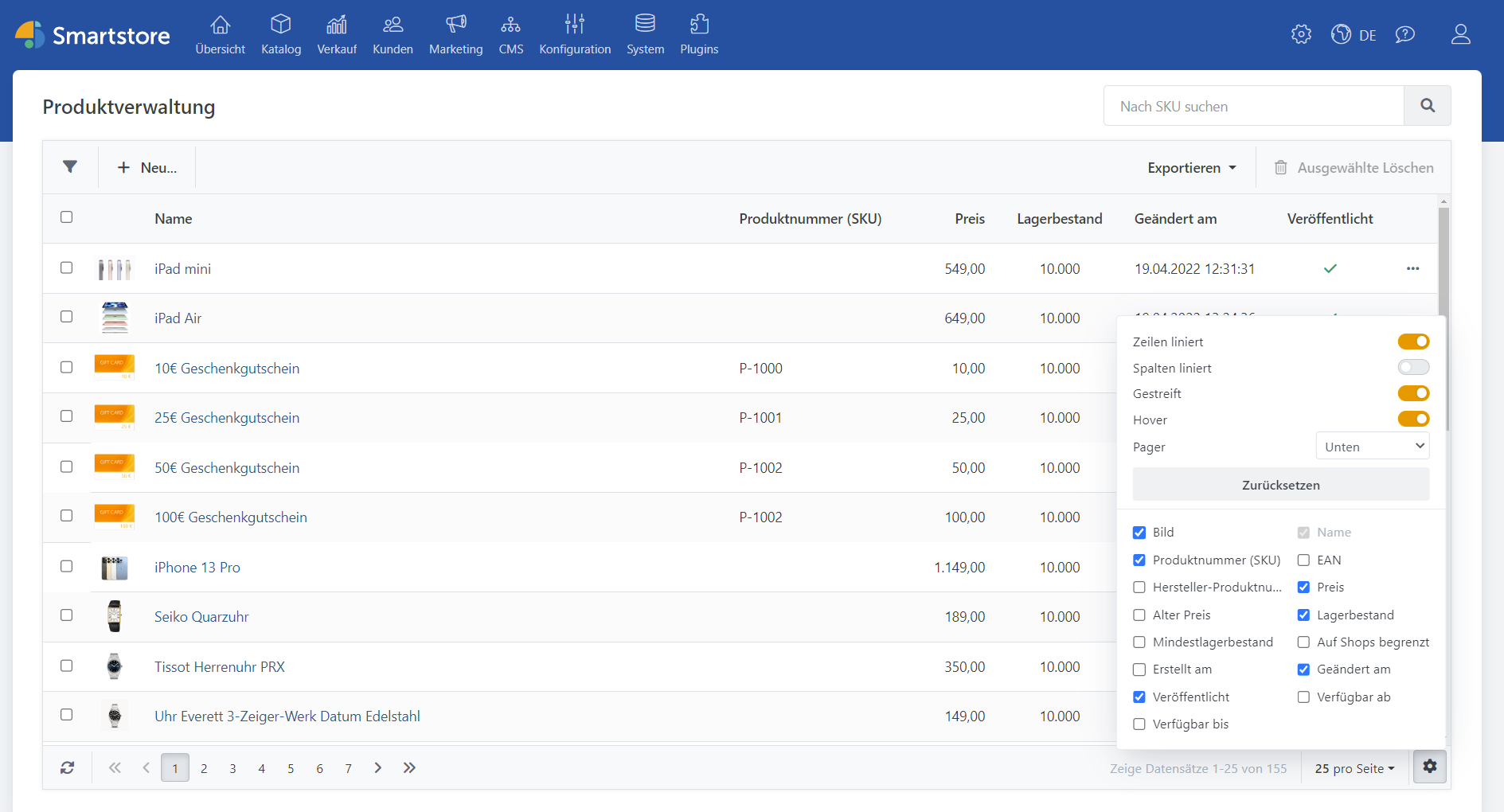This screenshot has width=1504, height=812.
Task: Open the Katalog menu
Action: tap(281, 35)
